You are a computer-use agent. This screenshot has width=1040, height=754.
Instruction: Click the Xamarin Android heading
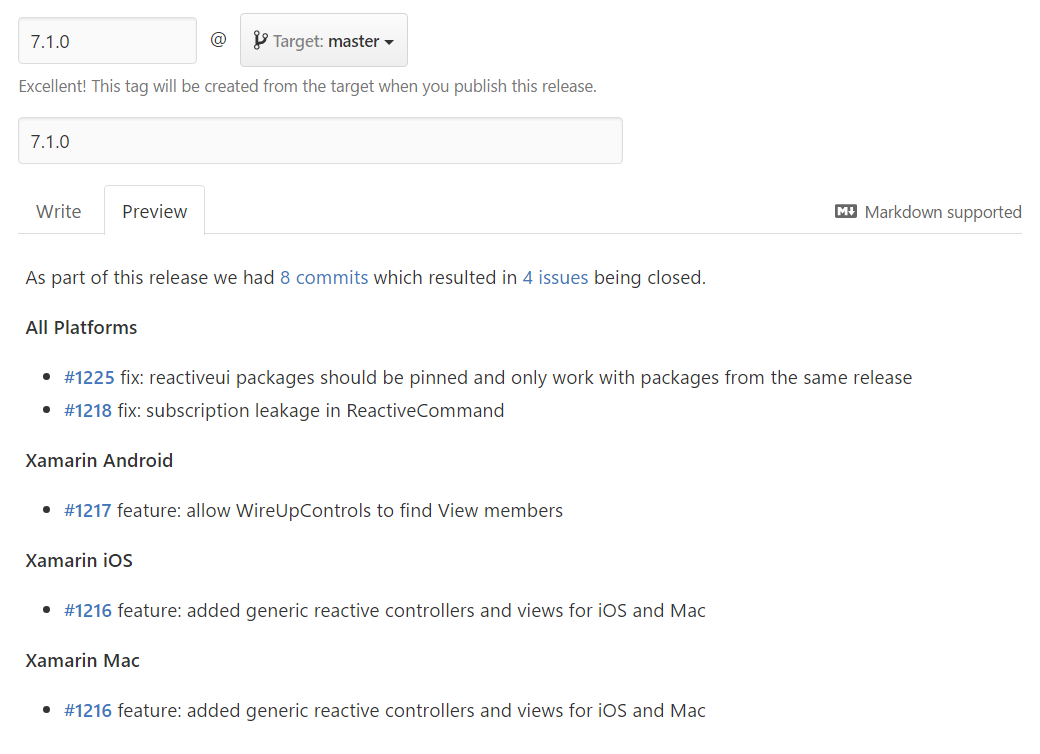click(99, 461)
